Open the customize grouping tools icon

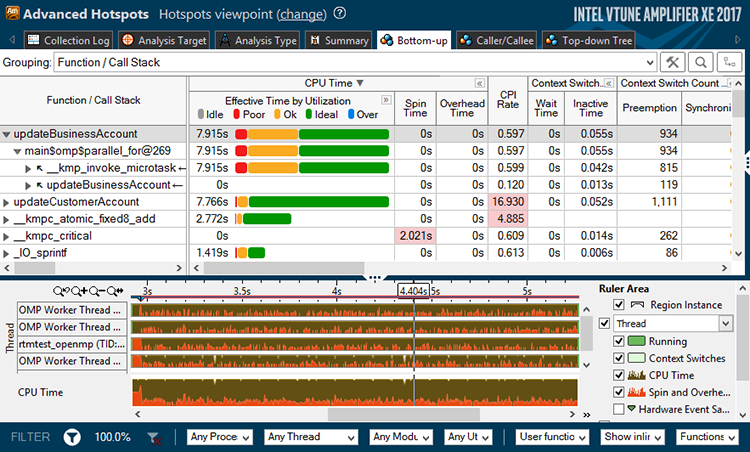(x=673, y=62)
